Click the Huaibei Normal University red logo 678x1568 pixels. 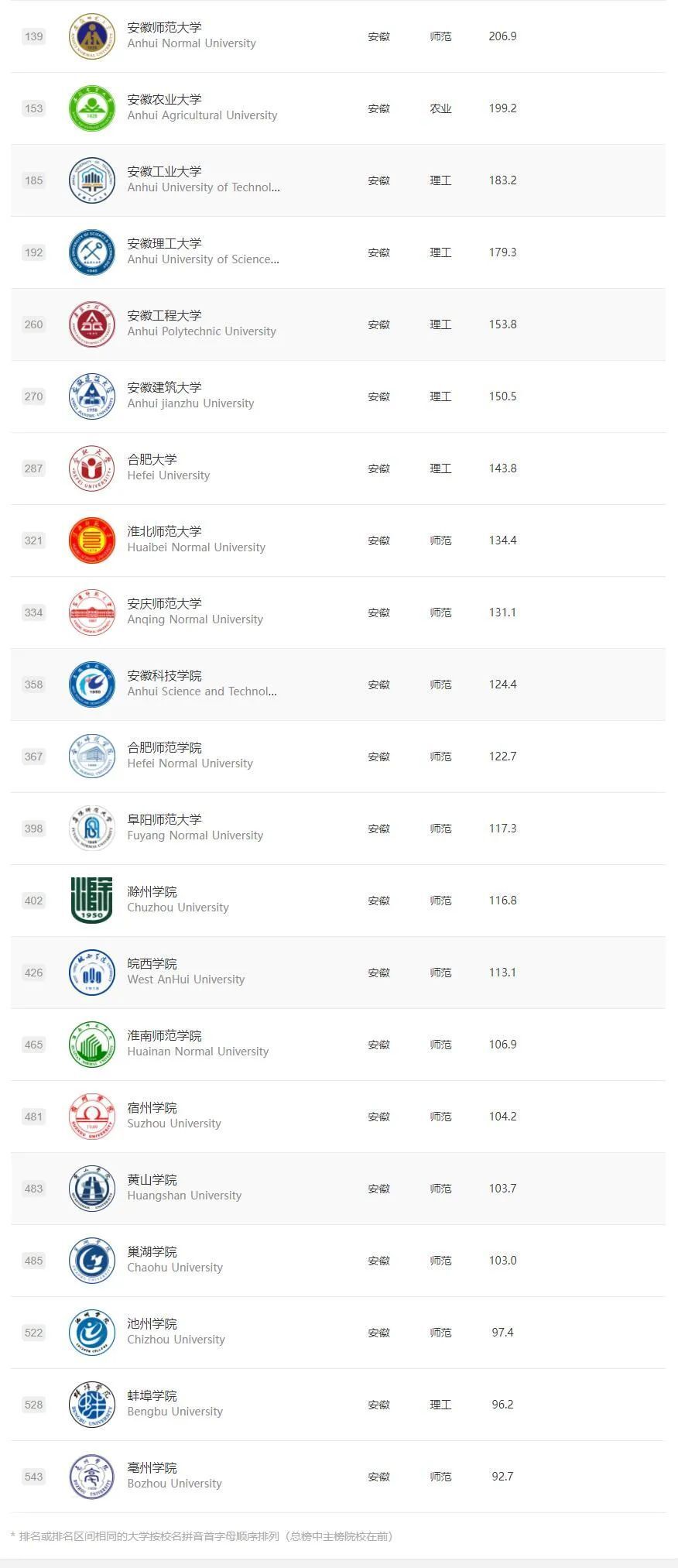tap(91, 540)
